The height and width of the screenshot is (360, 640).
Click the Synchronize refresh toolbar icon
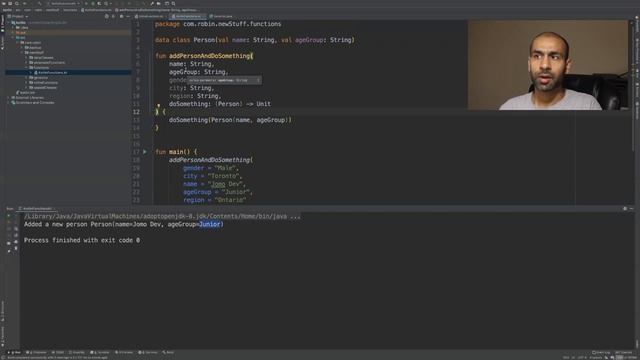17,3
